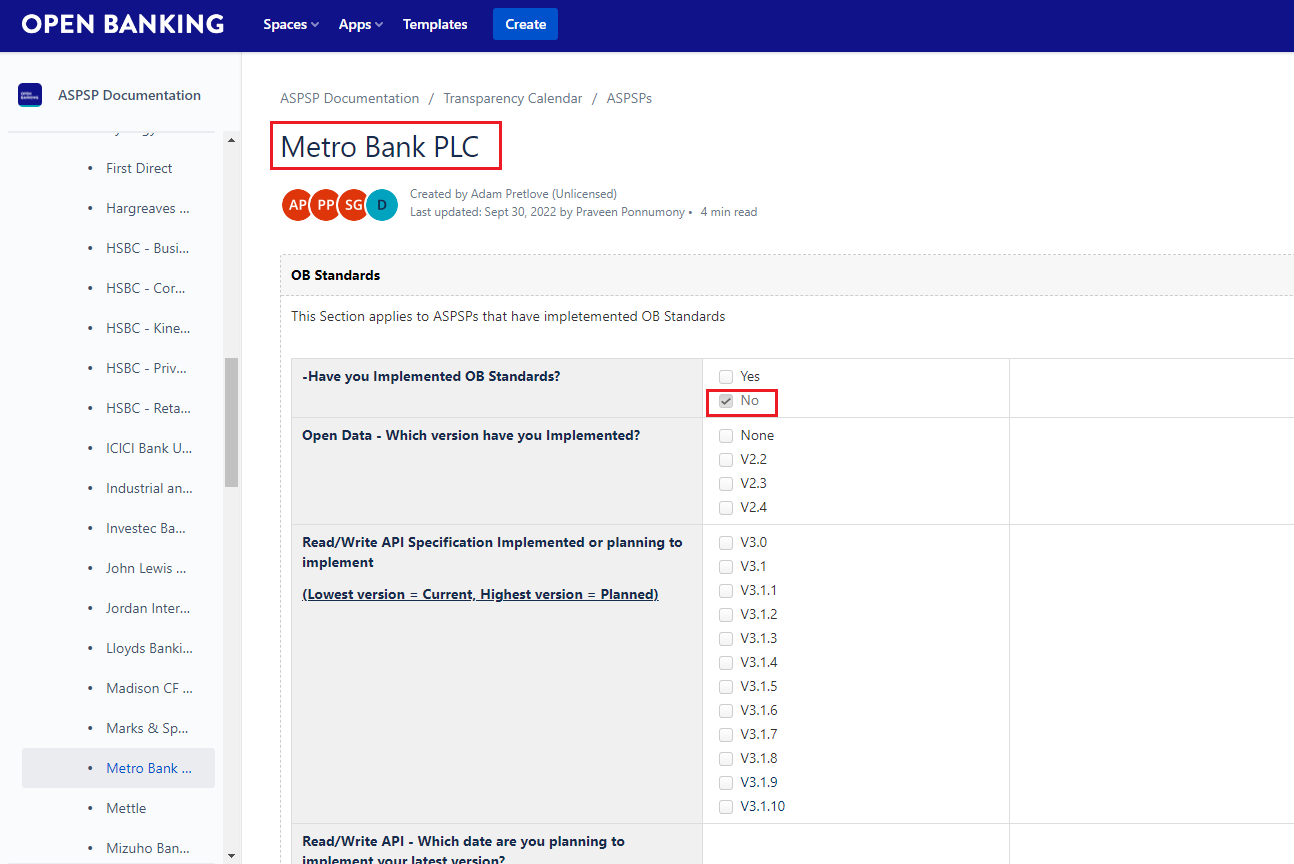Open HSBC - Priv... sidebar page
This screenshot has height=864, width=1294.
148,368
